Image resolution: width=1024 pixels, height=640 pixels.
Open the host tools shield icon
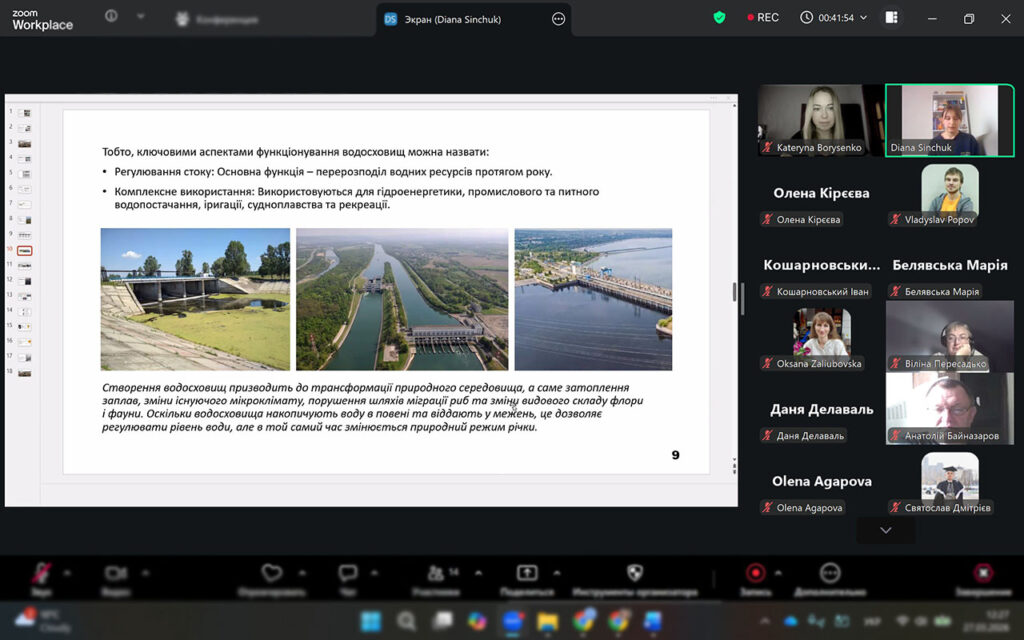634,573
